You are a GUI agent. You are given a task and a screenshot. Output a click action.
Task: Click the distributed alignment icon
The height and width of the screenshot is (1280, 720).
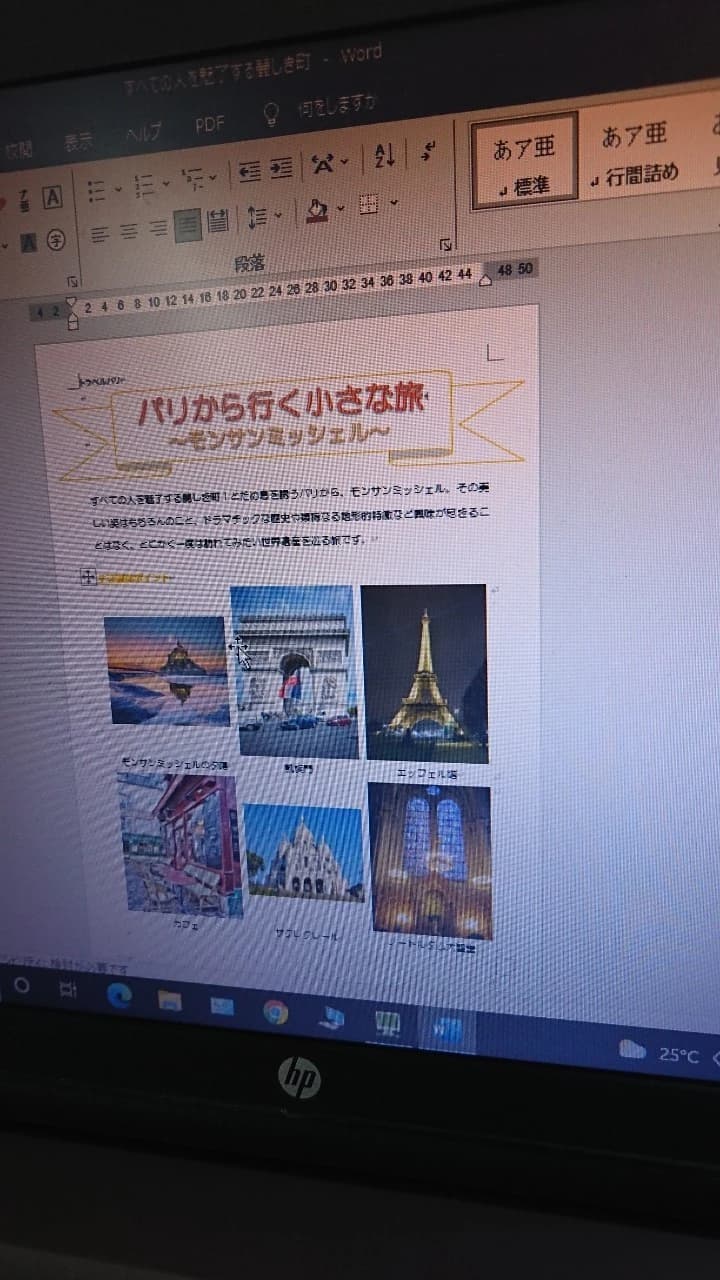pos(217,222)
